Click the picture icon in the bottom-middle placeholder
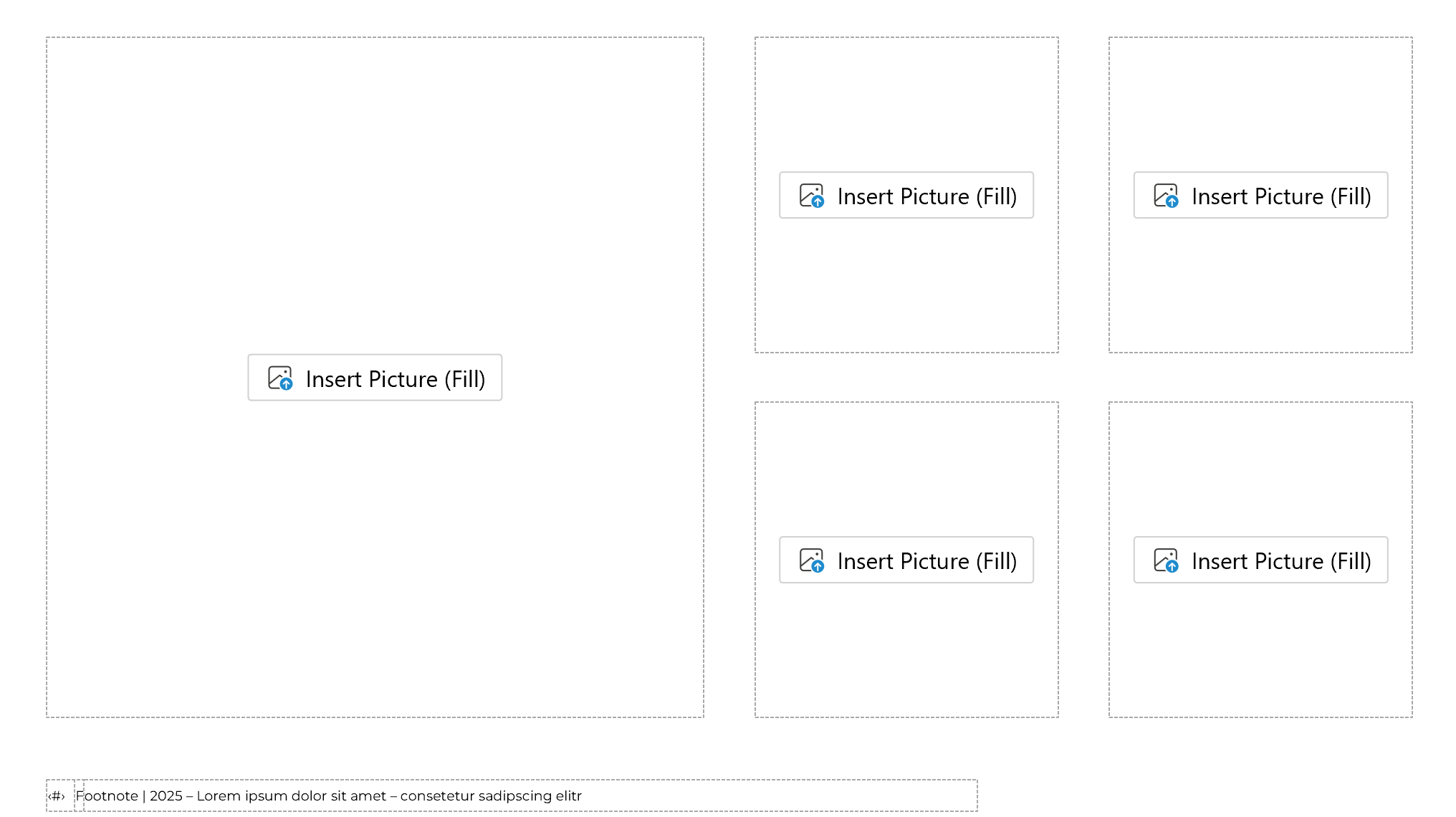The width and height of the screenshot is (1456, 817). pos(812,560)
